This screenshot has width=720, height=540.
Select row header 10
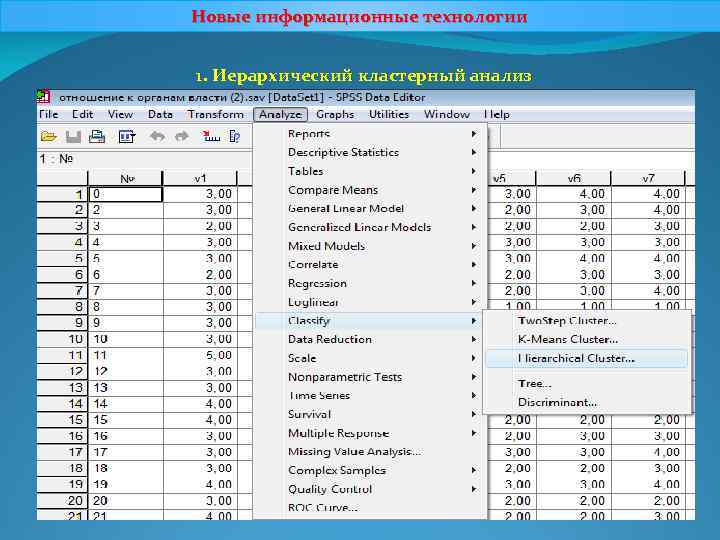tap(62, 339)
